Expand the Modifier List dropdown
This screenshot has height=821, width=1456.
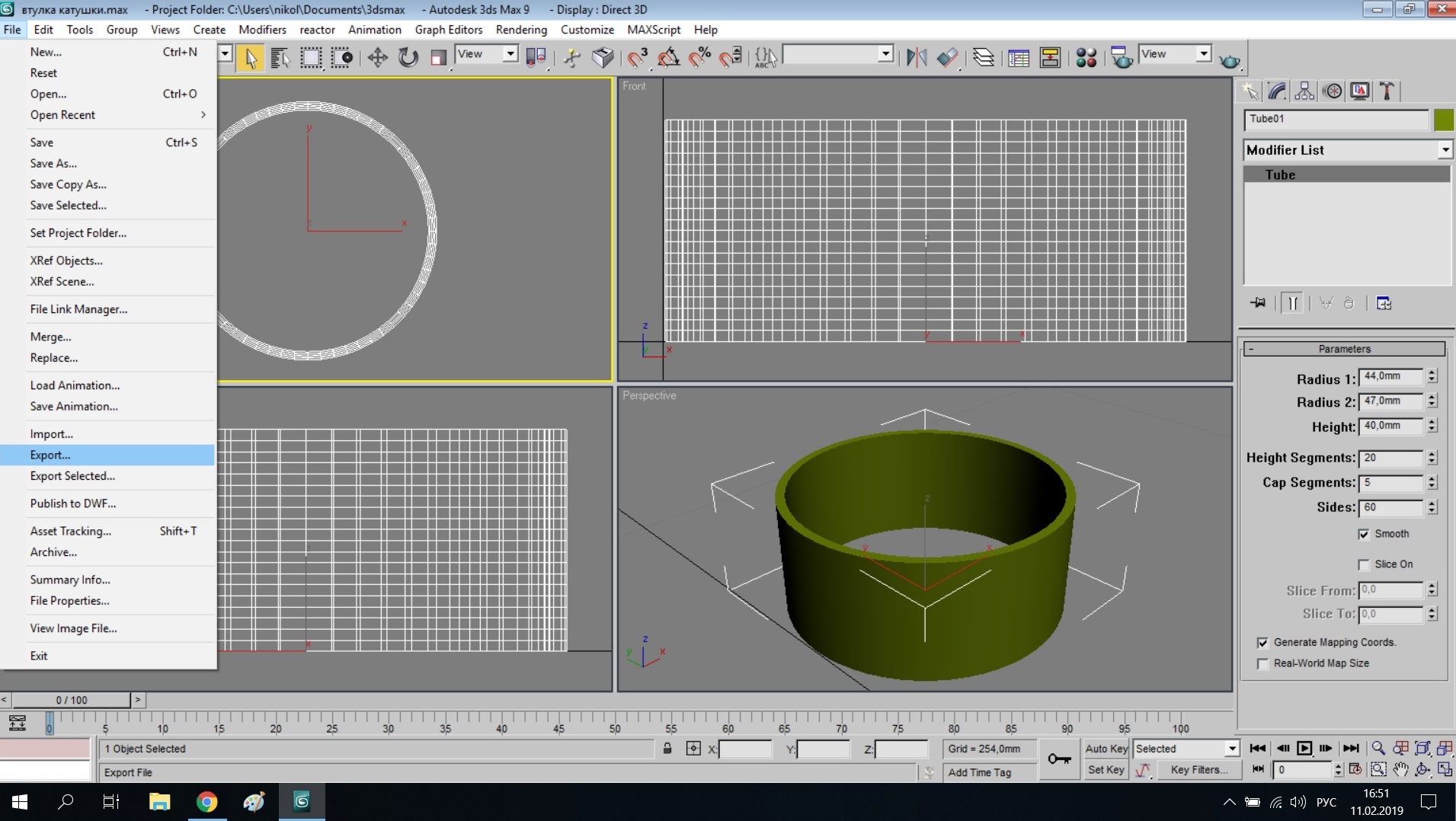pos(1445,150)
